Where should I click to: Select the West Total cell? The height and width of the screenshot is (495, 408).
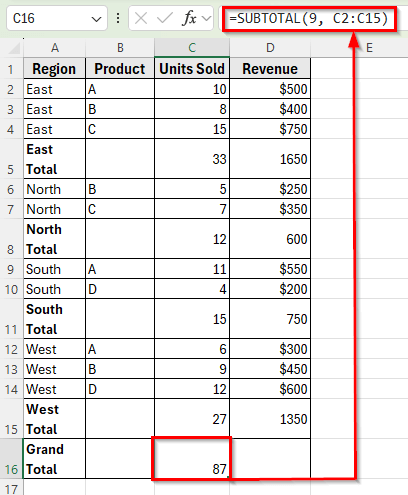(55, 419)
